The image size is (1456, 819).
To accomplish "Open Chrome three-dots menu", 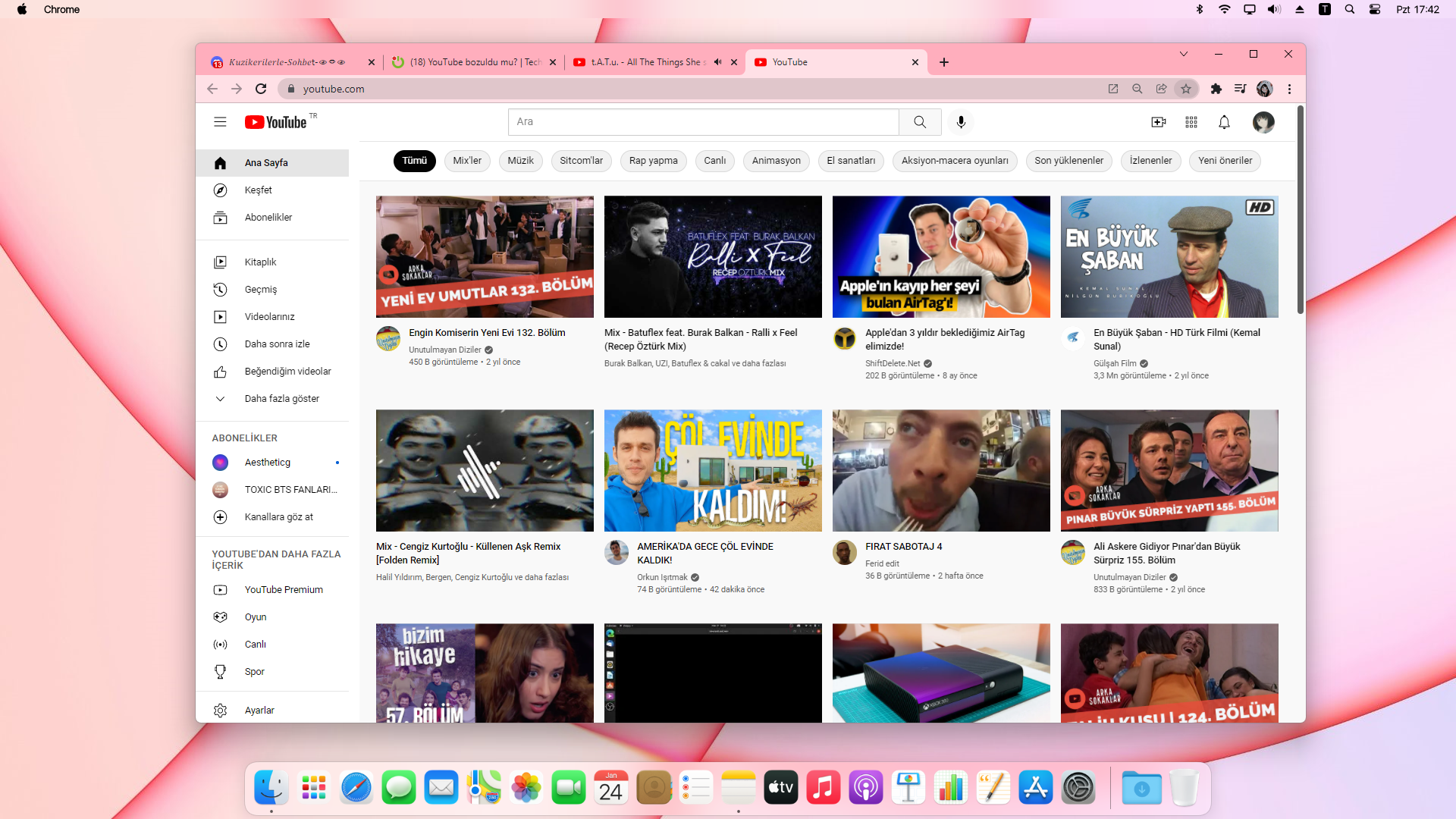I will tap(1289, 89).
